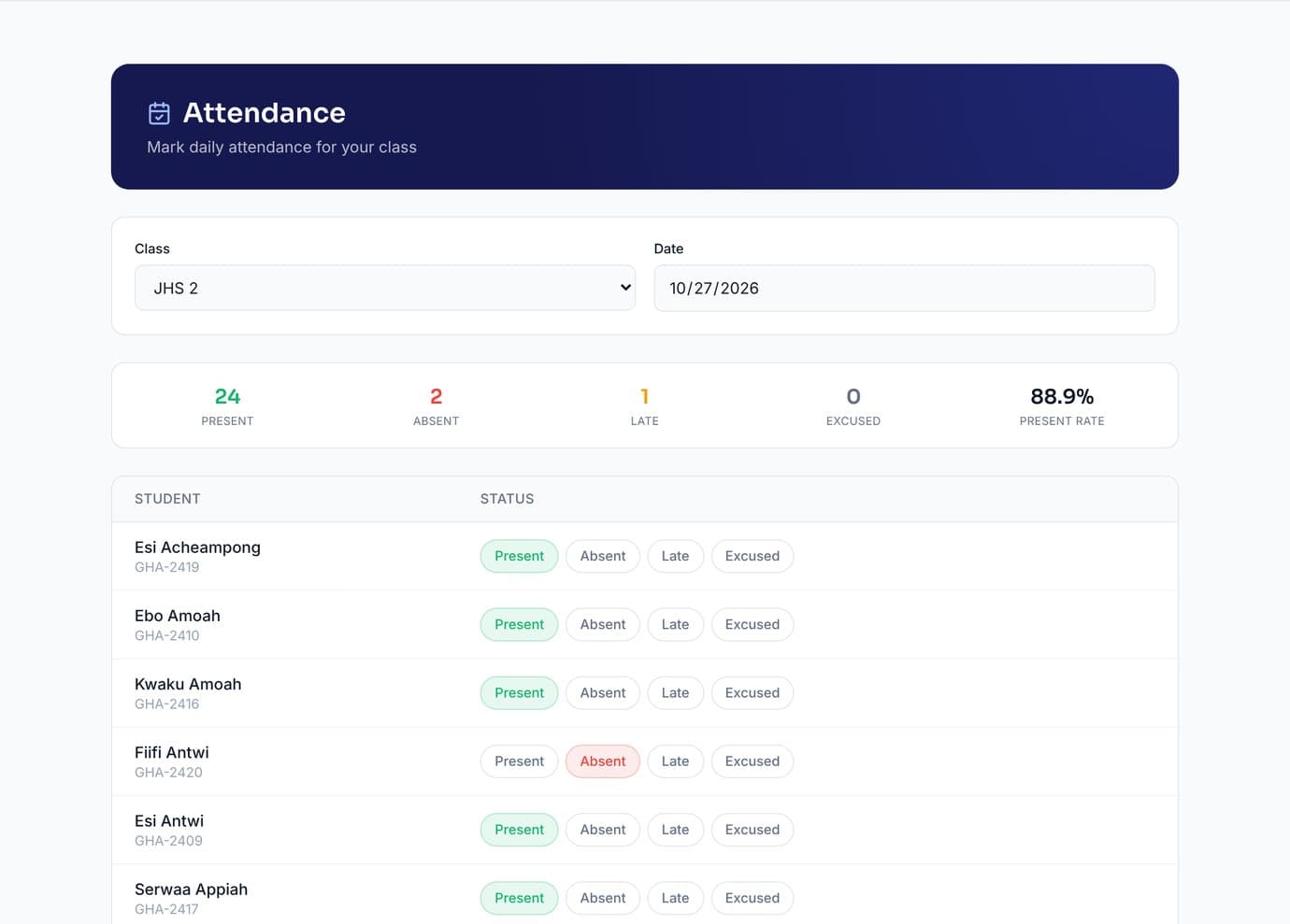Screen dimensions: 1290x924
Task: Click the 0 Excused count
Action: (x=853, y=396)
